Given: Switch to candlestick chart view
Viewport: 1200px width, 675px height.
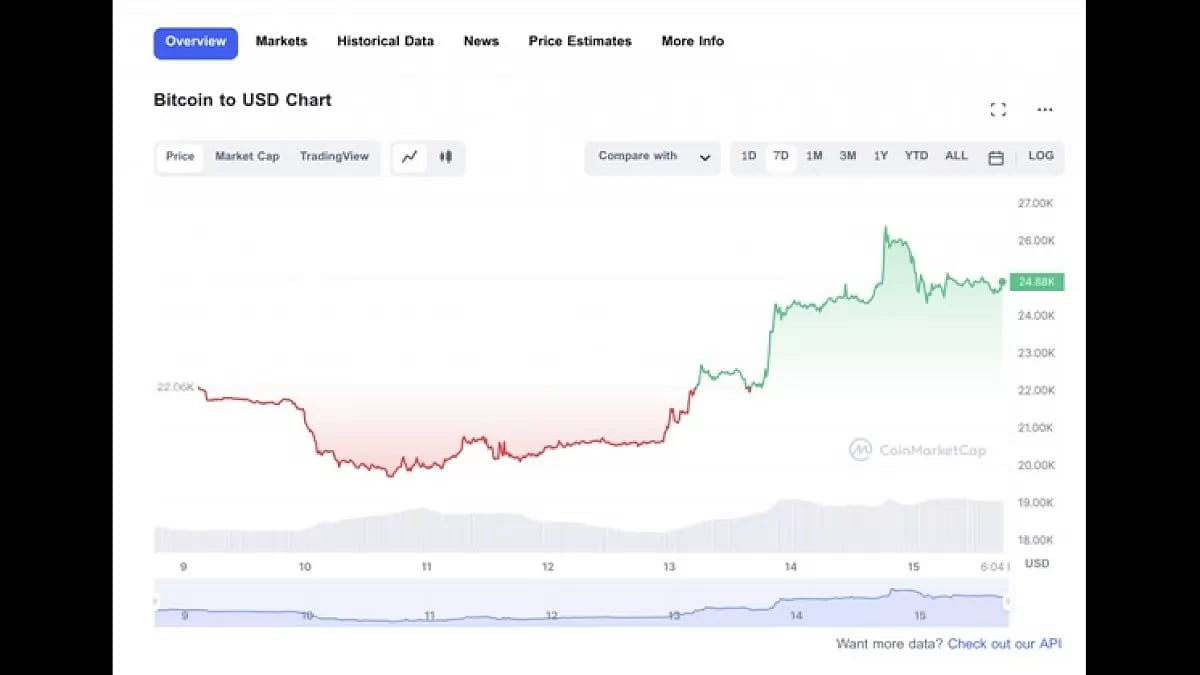Looking at the screenshot, I should [446, 157].
